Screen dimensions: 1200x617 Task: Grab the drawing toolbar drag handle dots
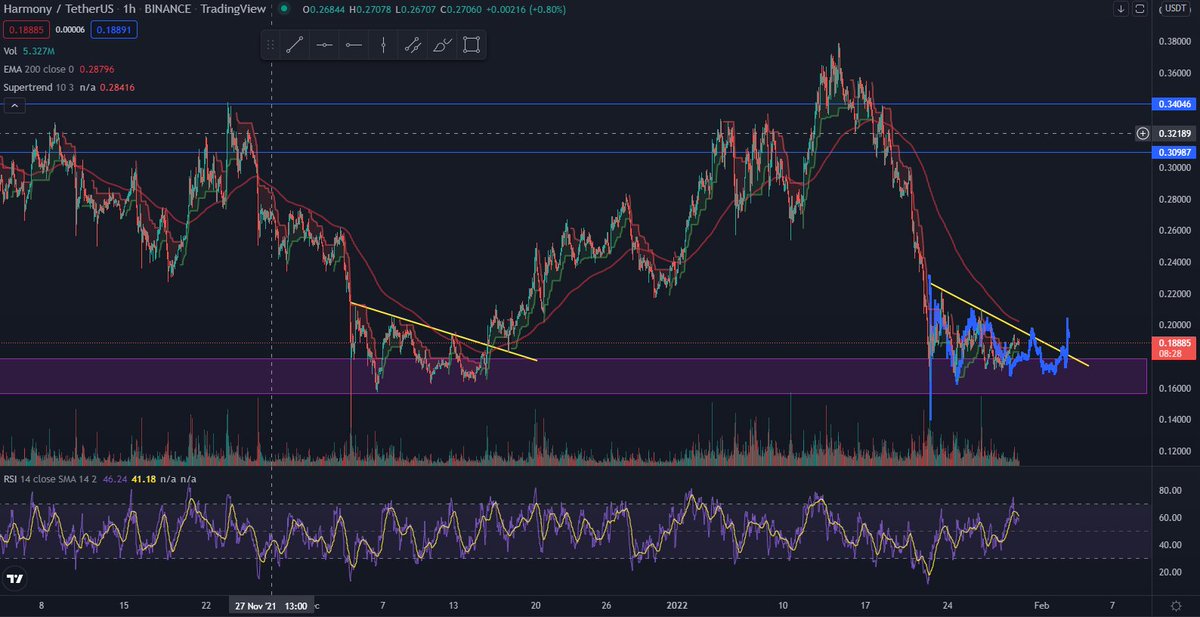(x=270, y=44)
